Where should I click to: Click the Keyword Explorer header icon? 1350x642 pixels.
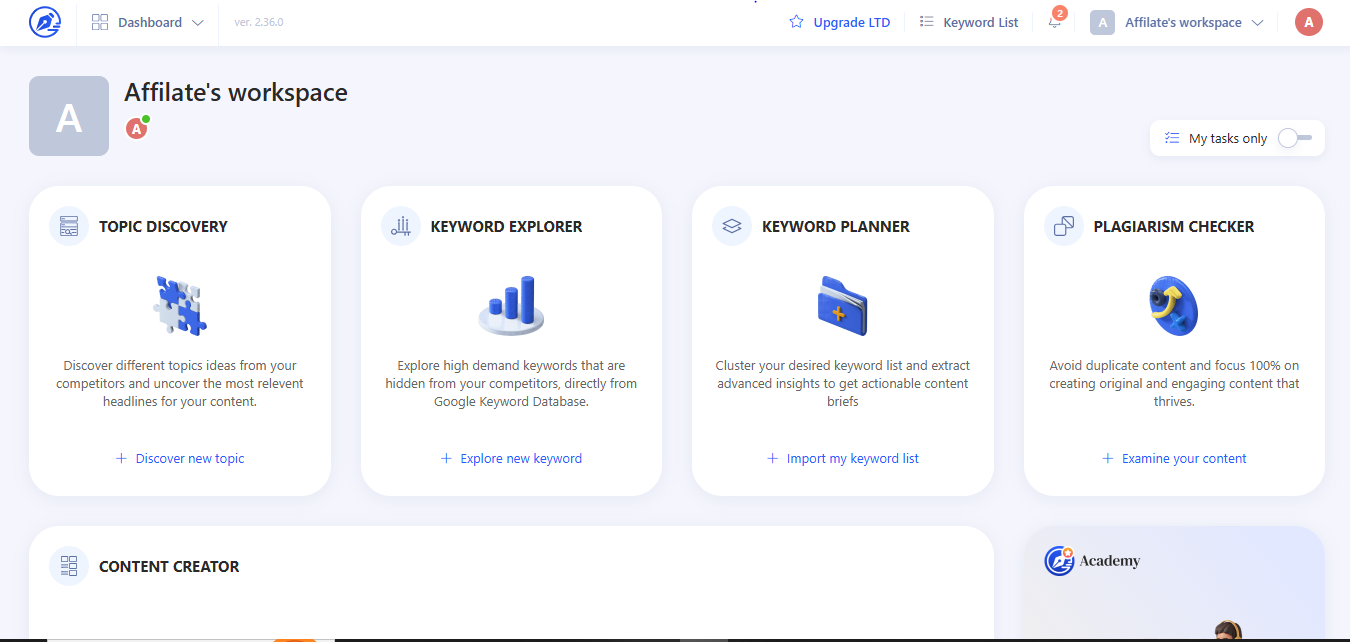(x=401, y=226)
